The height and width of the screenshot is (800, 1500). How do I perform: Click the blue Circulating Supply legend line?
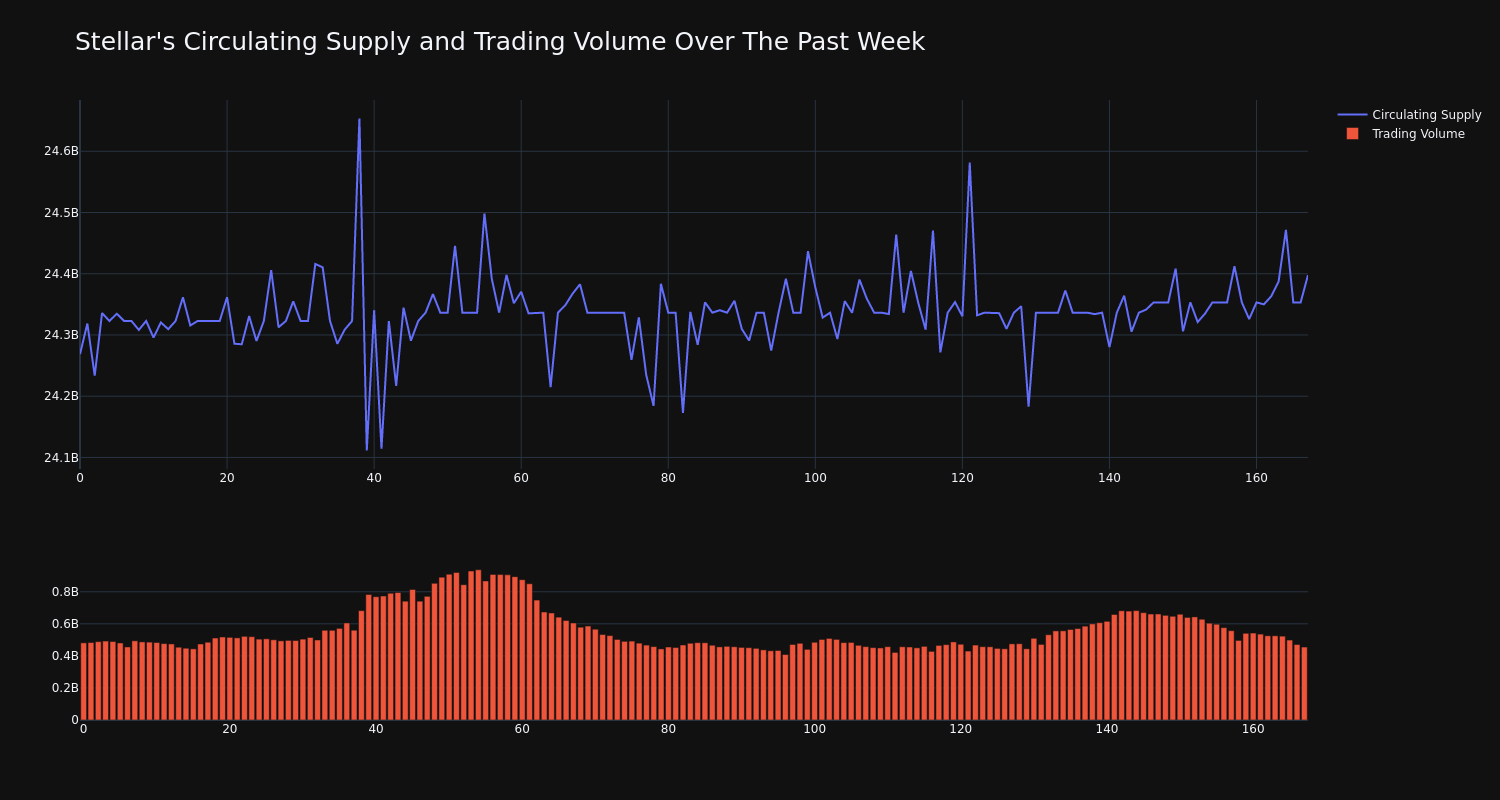[x=1352, y=115]
